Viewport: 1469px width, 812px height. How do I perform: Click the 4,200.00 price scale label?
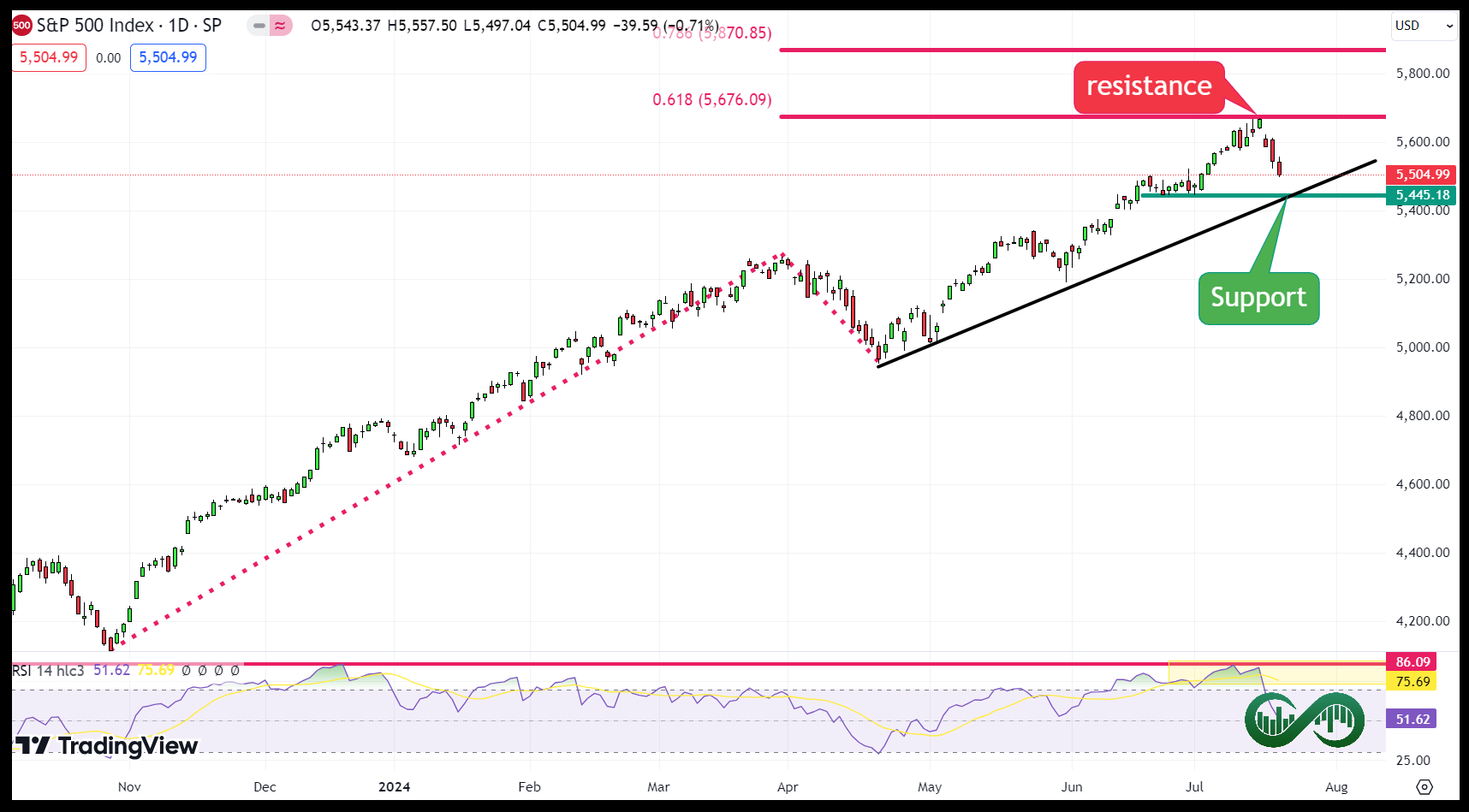(1423, 621)
